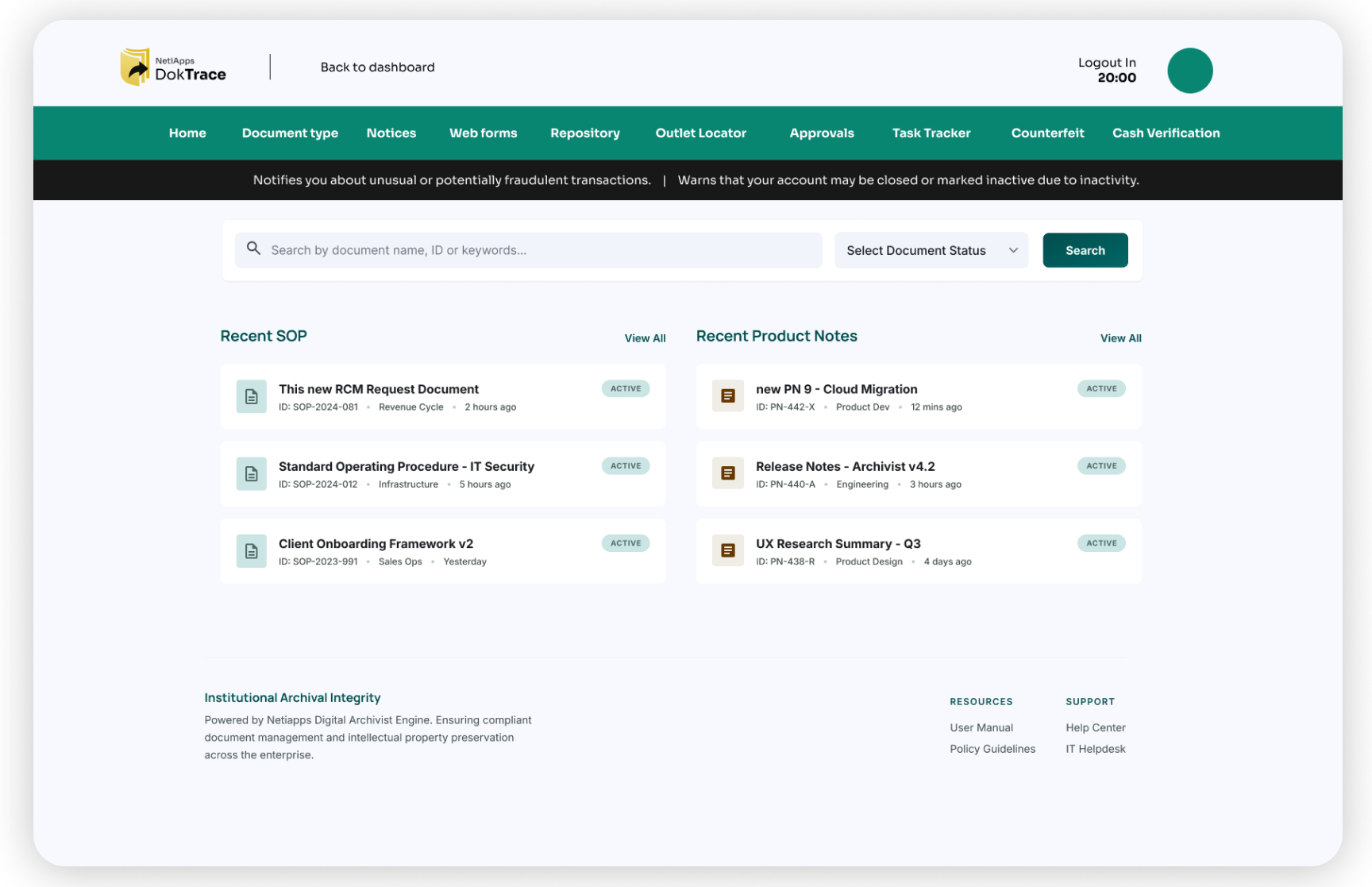Click note icon for Cloud Migration PN 9
Viewport: 1372px width, 887px height.
[727, 396]
